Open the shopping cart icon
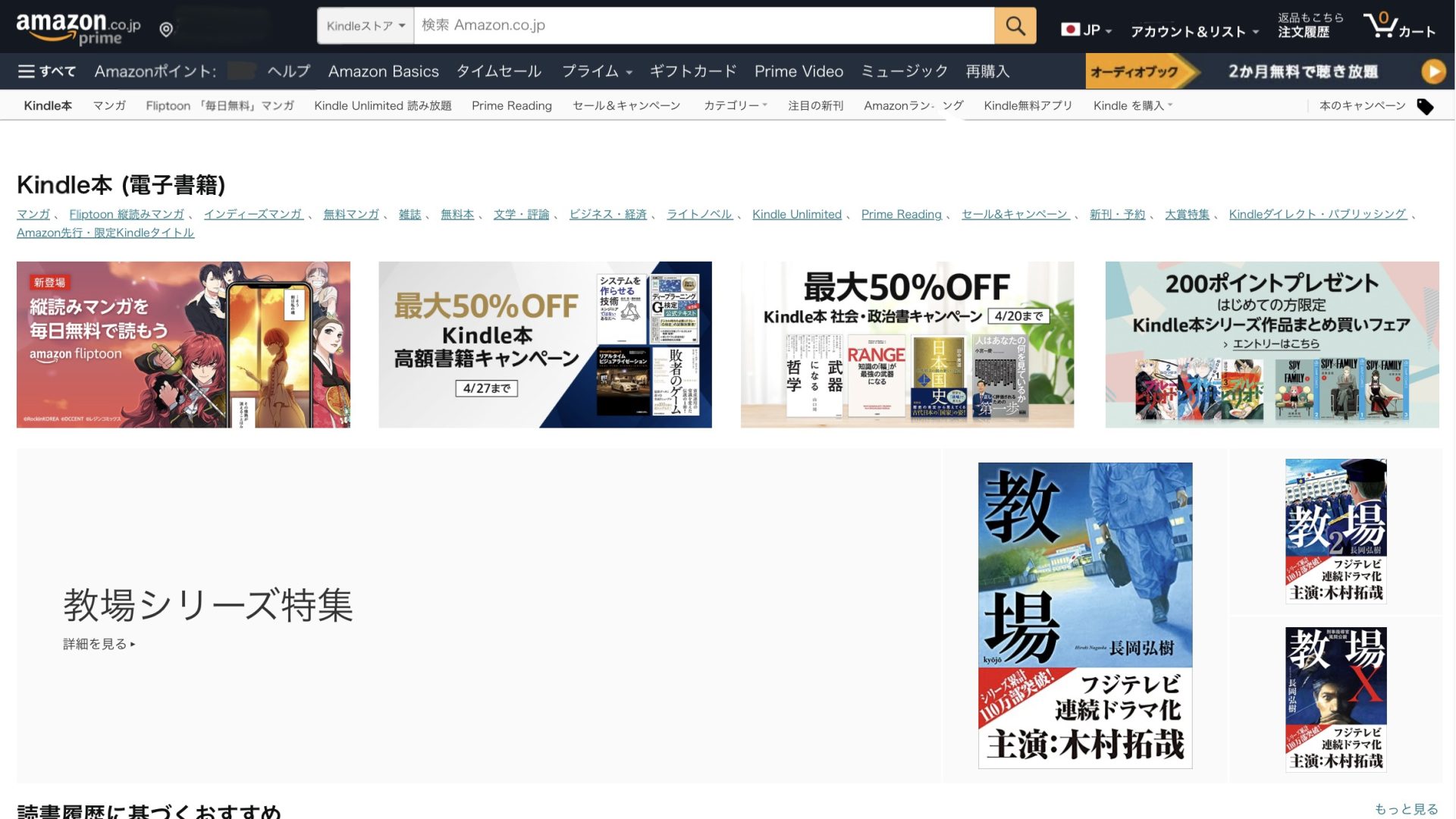 click(1382, 26)
